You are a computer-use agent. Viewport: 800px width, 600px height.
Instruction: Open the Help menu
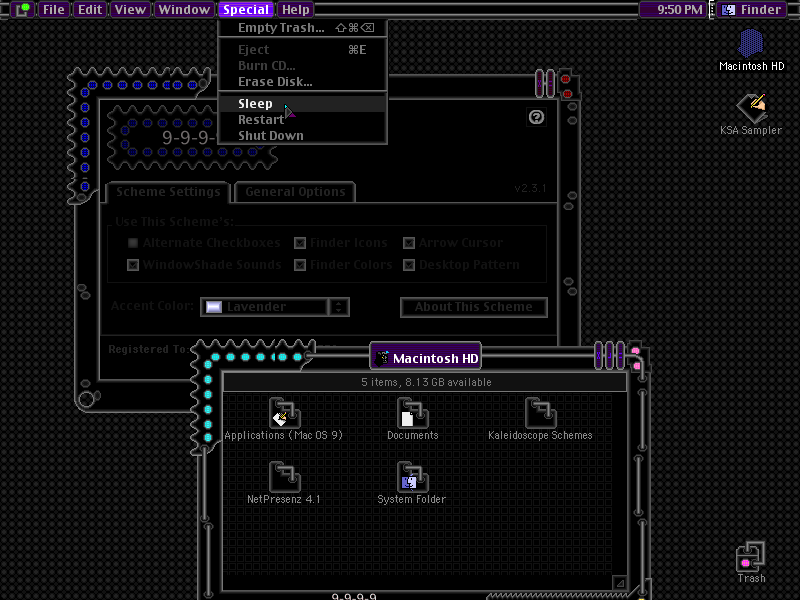pyautogui.click(x=296, y=9)
